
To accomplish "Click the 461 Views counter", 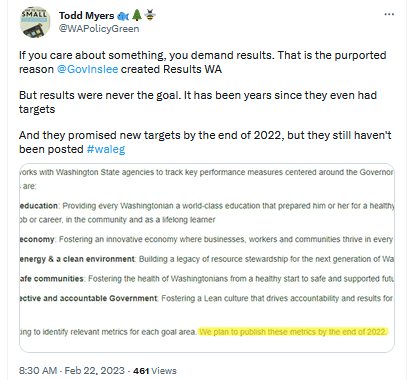I will 155,371.
